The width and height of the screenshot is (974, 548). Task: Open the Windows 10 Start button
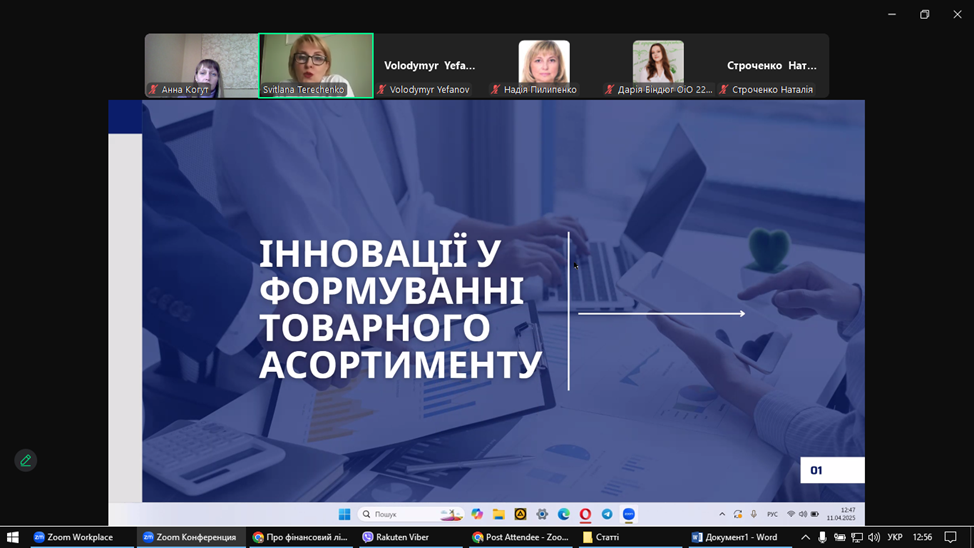click(13, 537)
